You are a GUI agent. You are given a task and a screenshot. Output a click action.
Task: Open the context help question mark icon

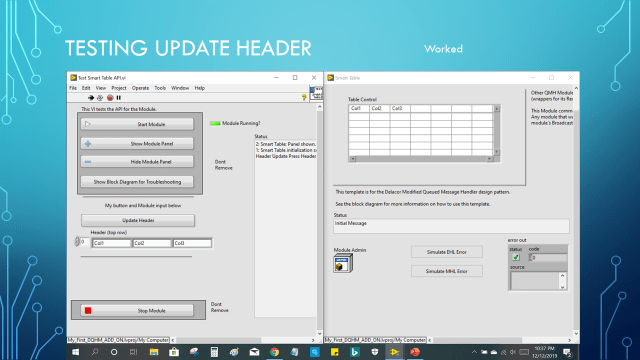[x=304, y=97]
